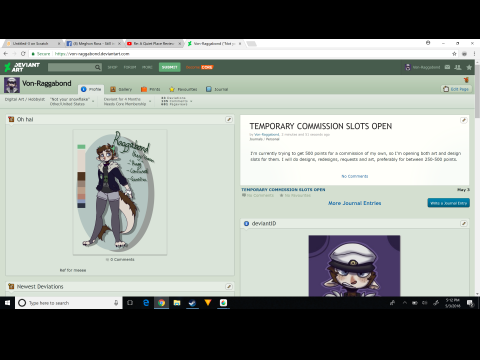Viewport: 480px width, 360px height.
Task: Edit the deviantID widget pencil icon
Action: pos(464,223)
